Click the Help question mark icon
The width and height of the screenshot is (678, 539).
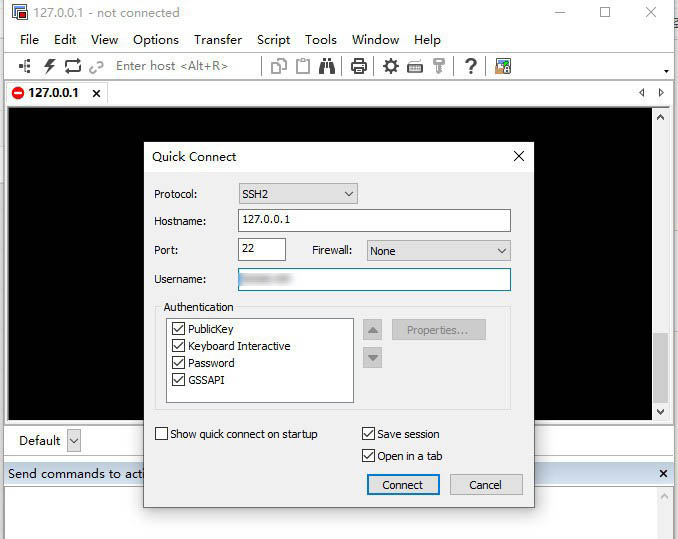[x=470, y=66]
